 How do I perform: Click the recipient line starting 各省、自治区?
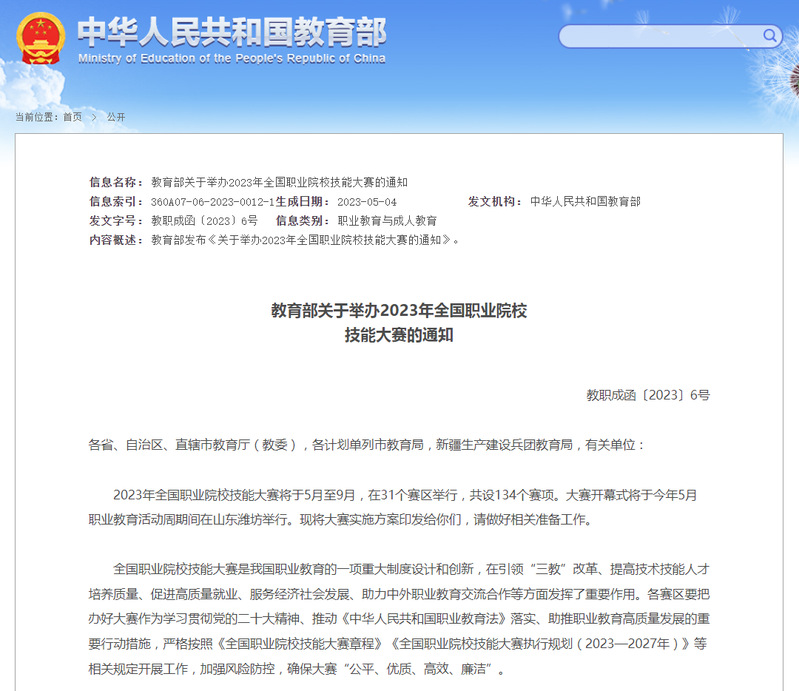(367, 444)
